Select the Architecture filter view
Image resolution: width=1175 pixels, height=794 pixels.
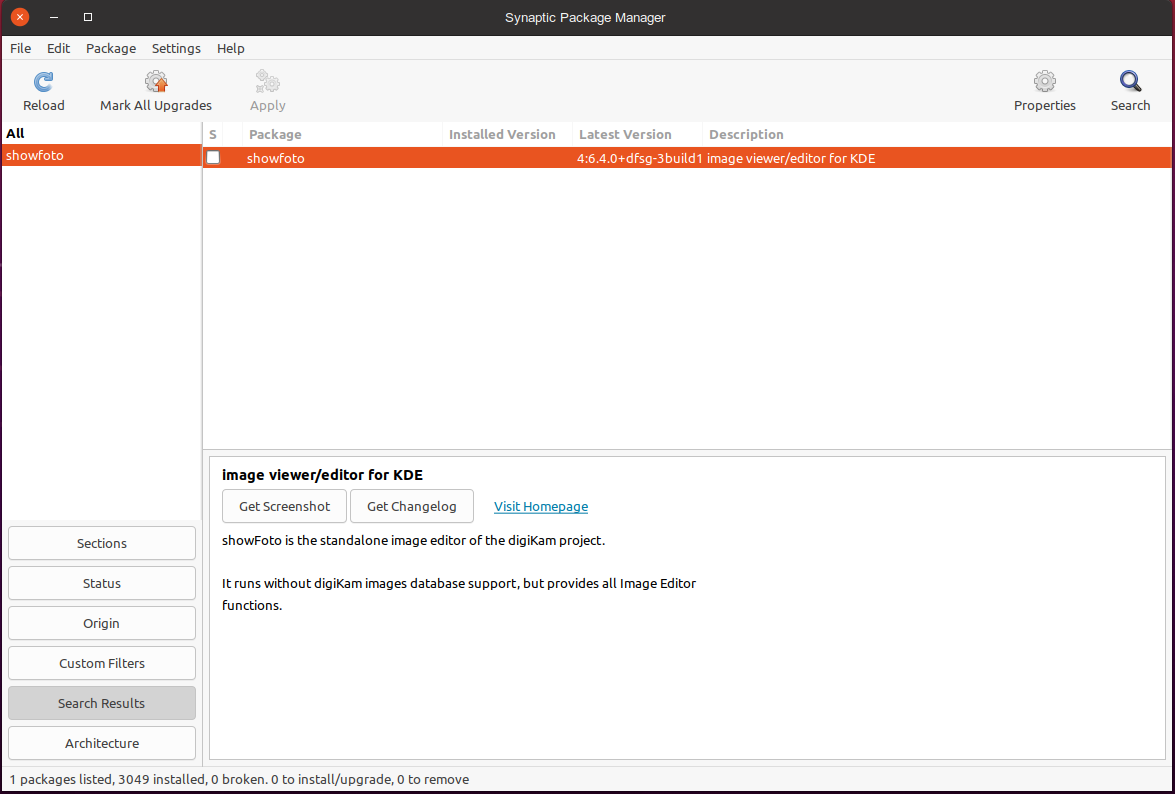102,743
